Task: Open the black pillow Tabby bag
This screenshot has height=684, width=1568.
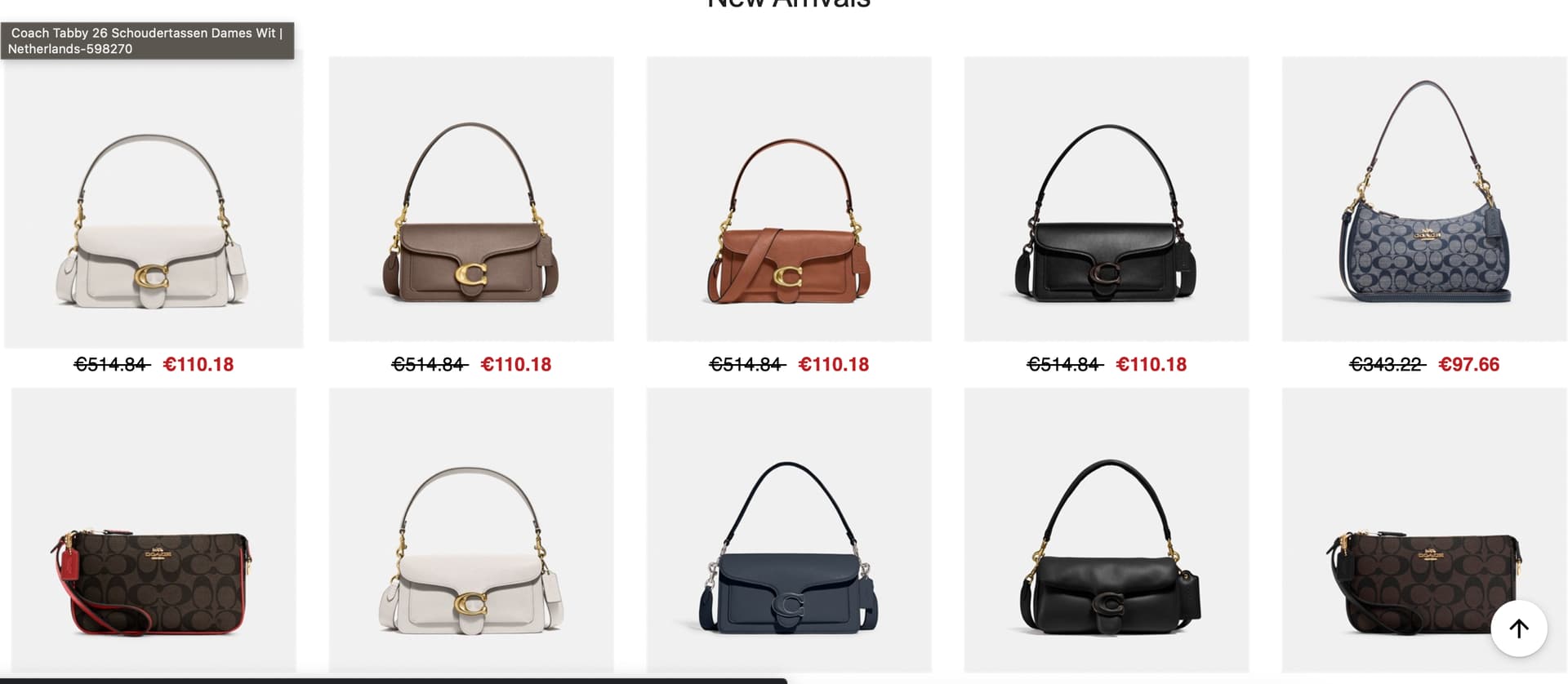Action: click(1107, 531)
